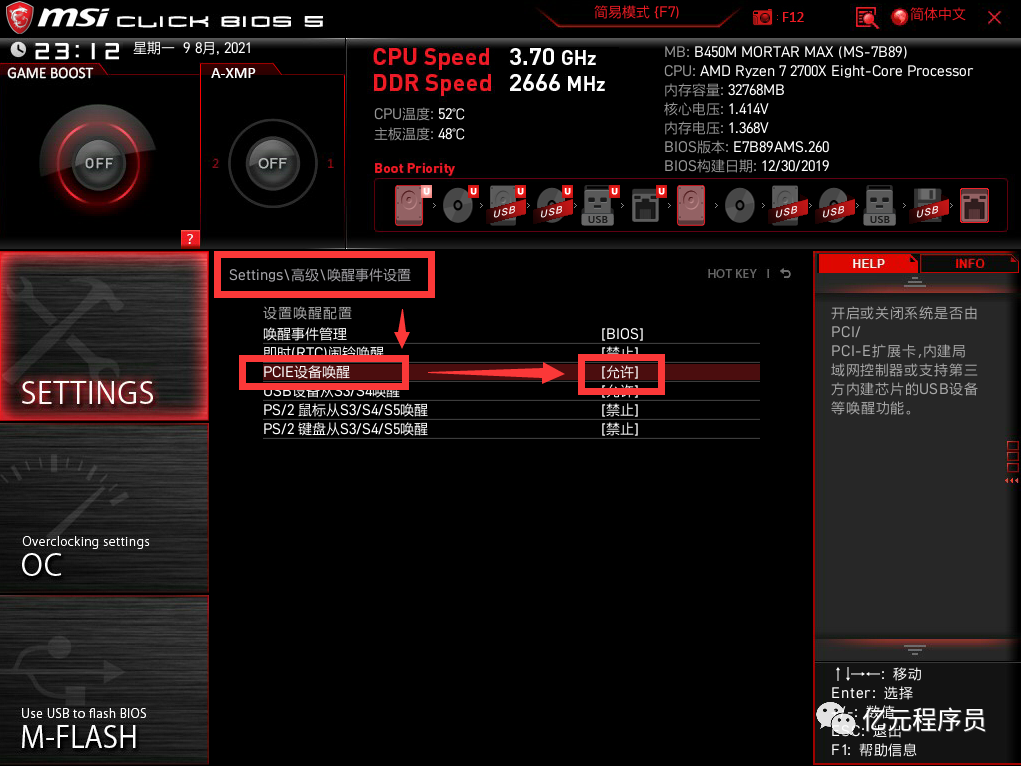Click the globe language icon
This screenshot has width=1021, height=766.
coord(899,17)
